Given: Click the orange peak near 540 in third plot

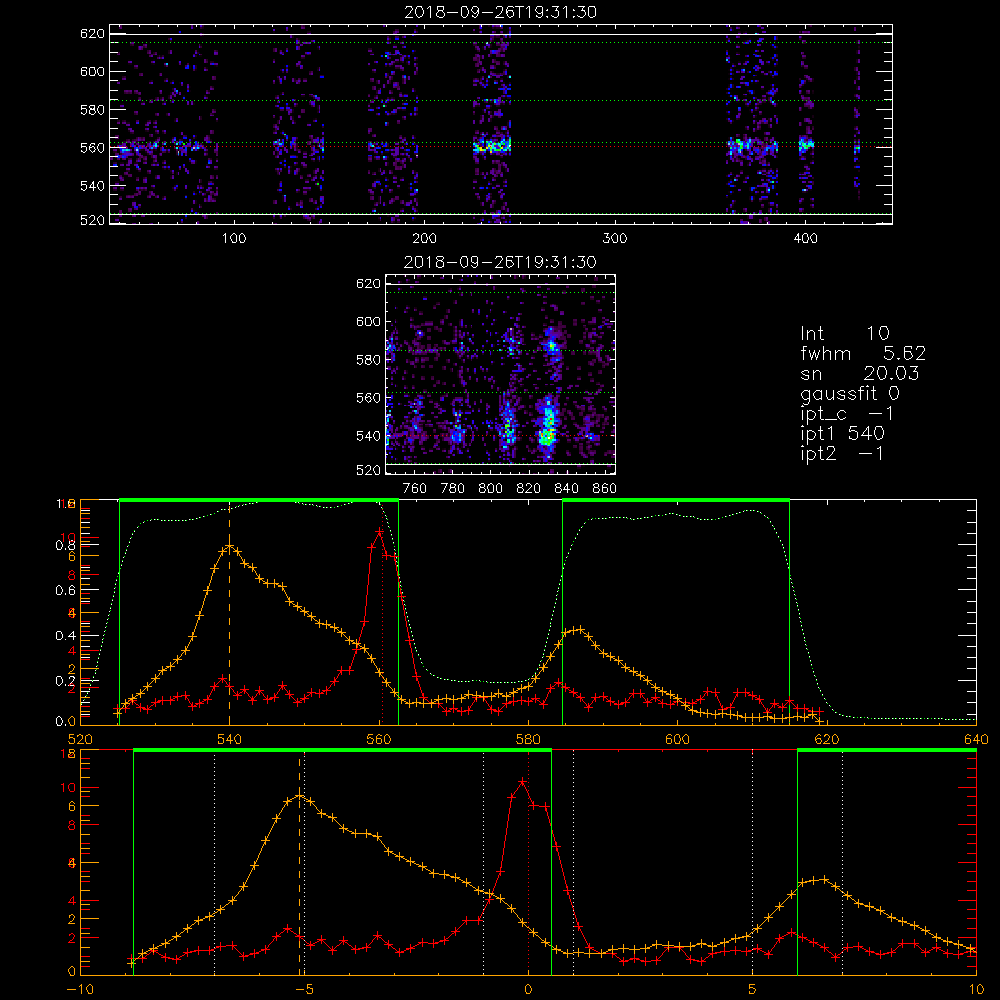Looking at the screenshot, I should point(230,547).
